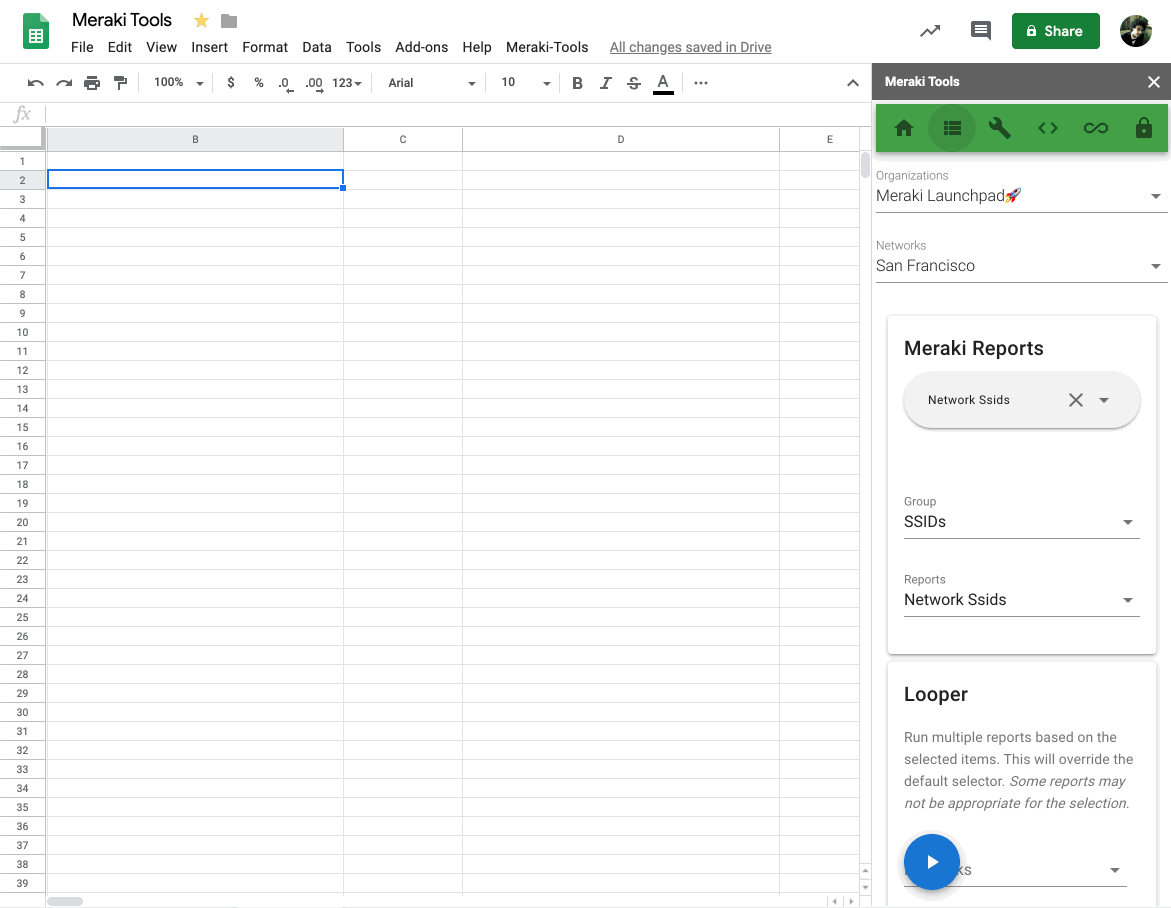Open the text color picker
This screenshot has height=908, width=1171.
point(663,84)
